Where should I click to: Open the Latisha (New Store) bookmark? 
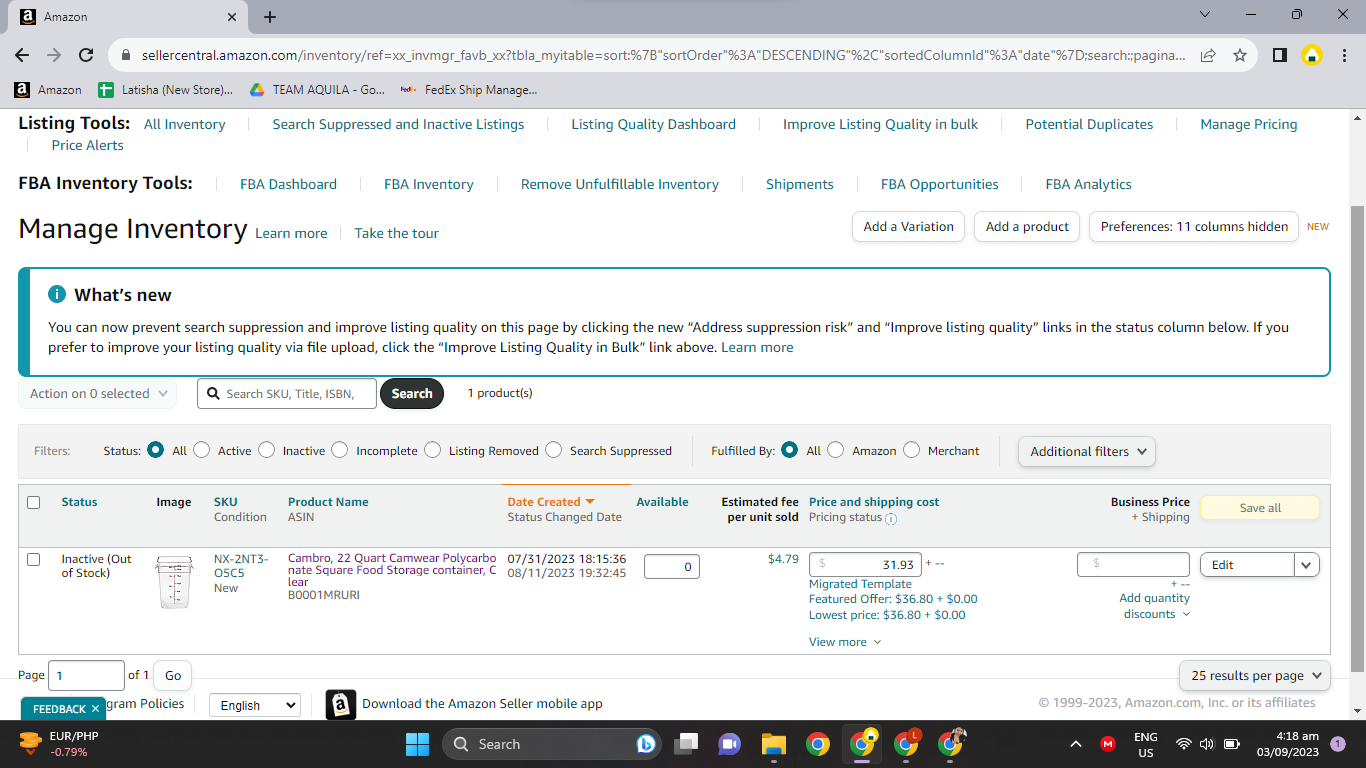pos(166,90)
